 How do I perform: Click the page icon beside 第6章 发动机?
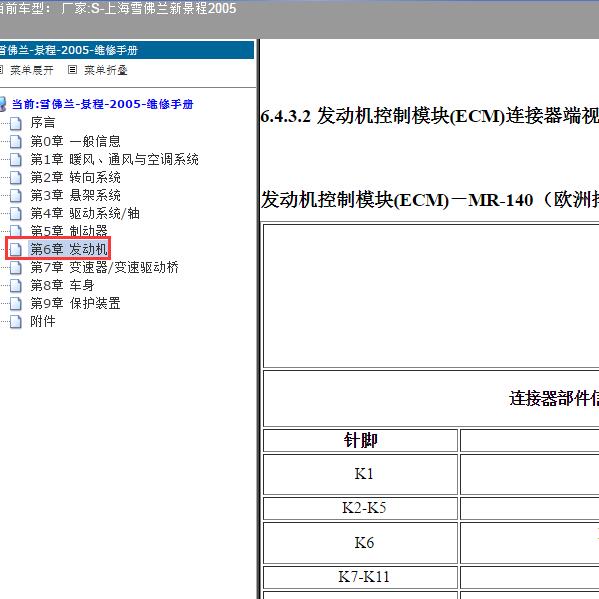[16, 249]
